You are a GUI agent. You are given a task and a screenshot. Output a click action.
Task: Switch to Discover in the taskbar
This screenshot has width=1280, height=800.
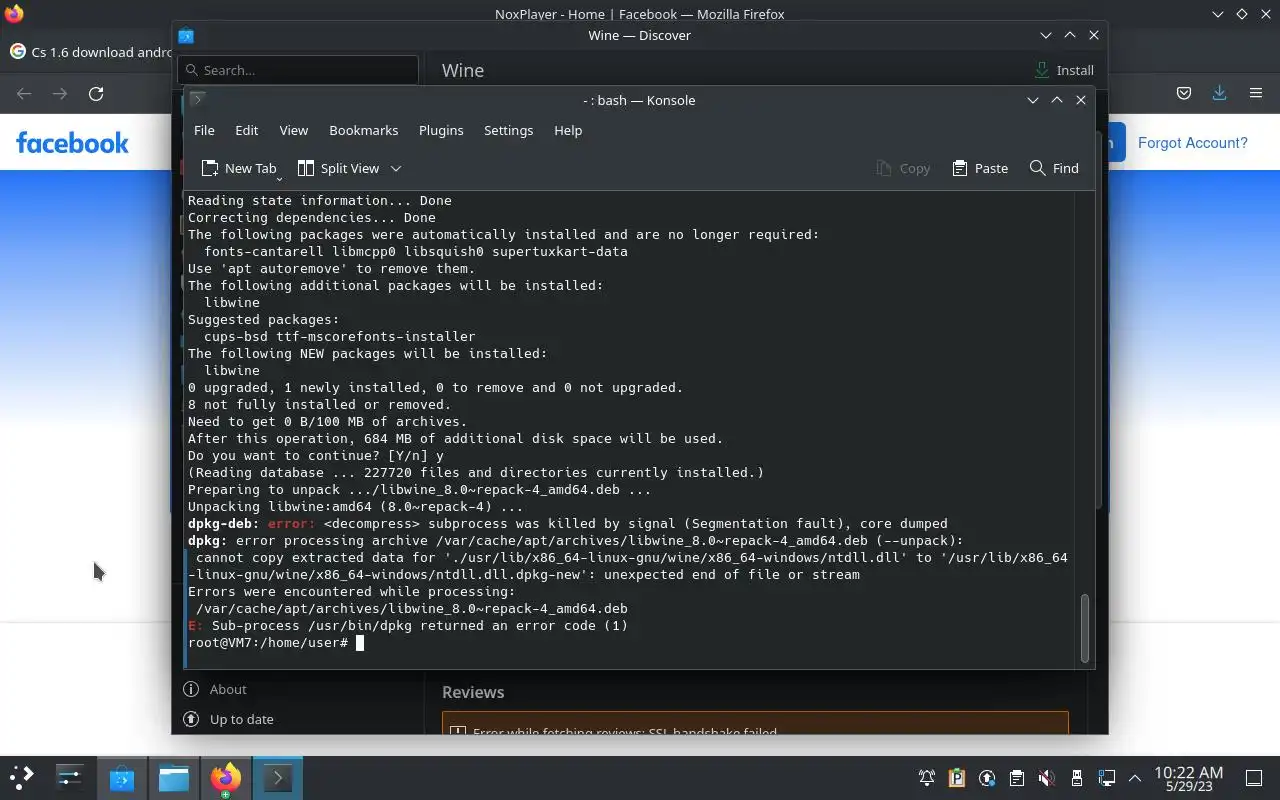point(122,777)
